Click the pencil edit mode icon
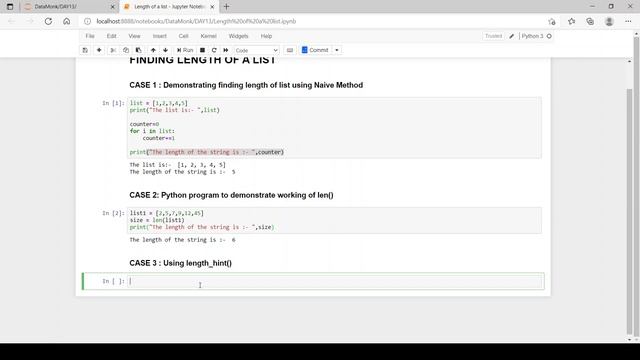This screenshot has width=640, height=360. pyautogui.click(x=511, y=36)
